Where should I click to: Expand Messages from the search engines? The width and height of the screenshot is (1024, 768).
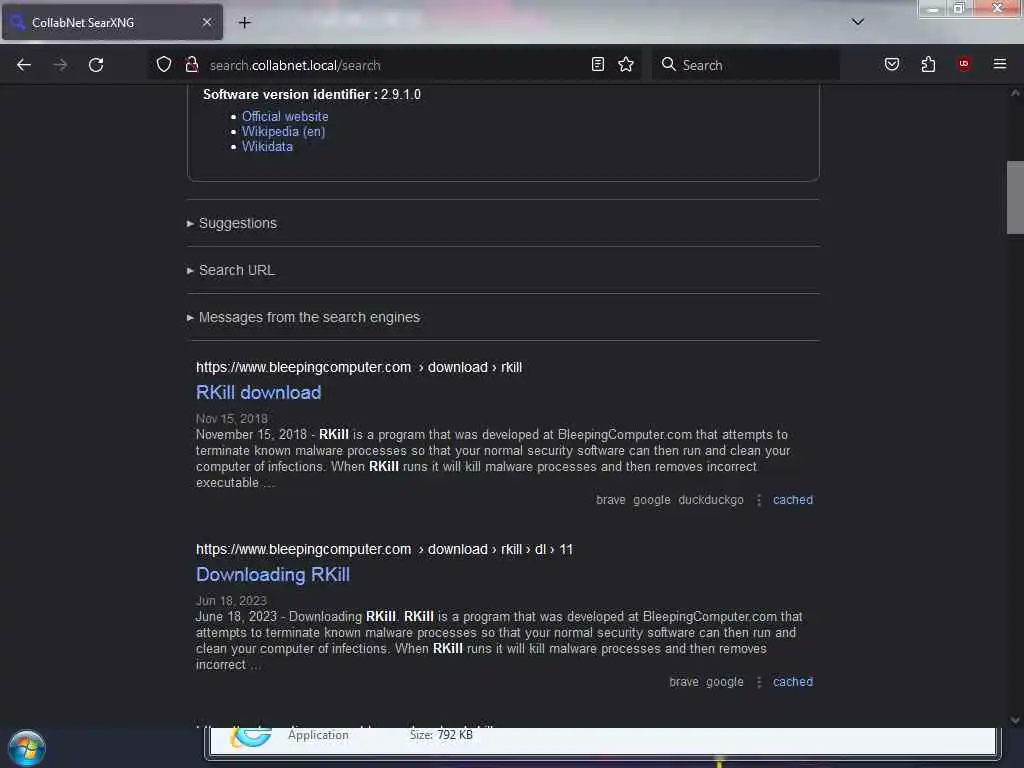[309, 317]
